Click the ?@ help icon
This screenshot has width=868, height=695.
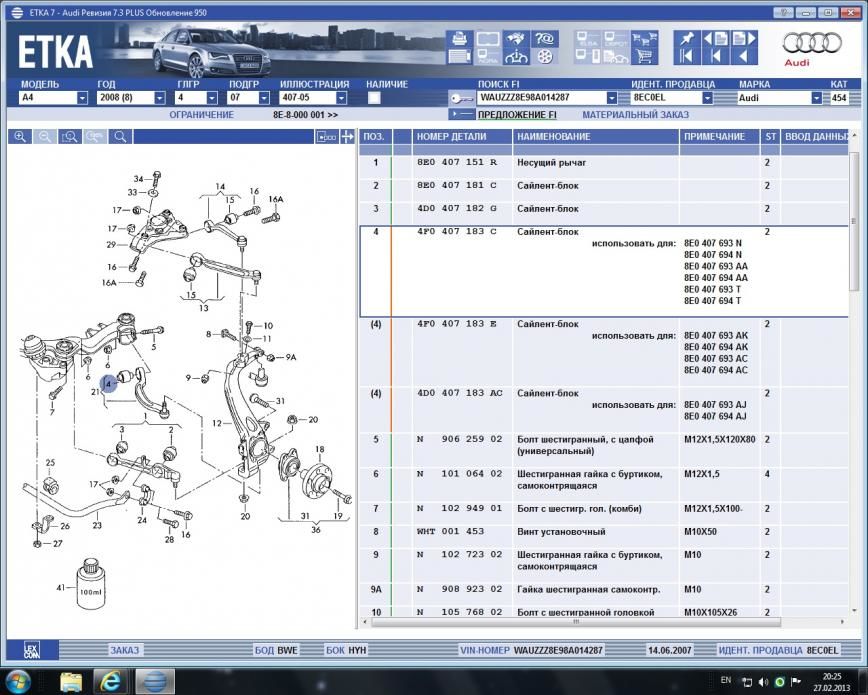point(545,39)
